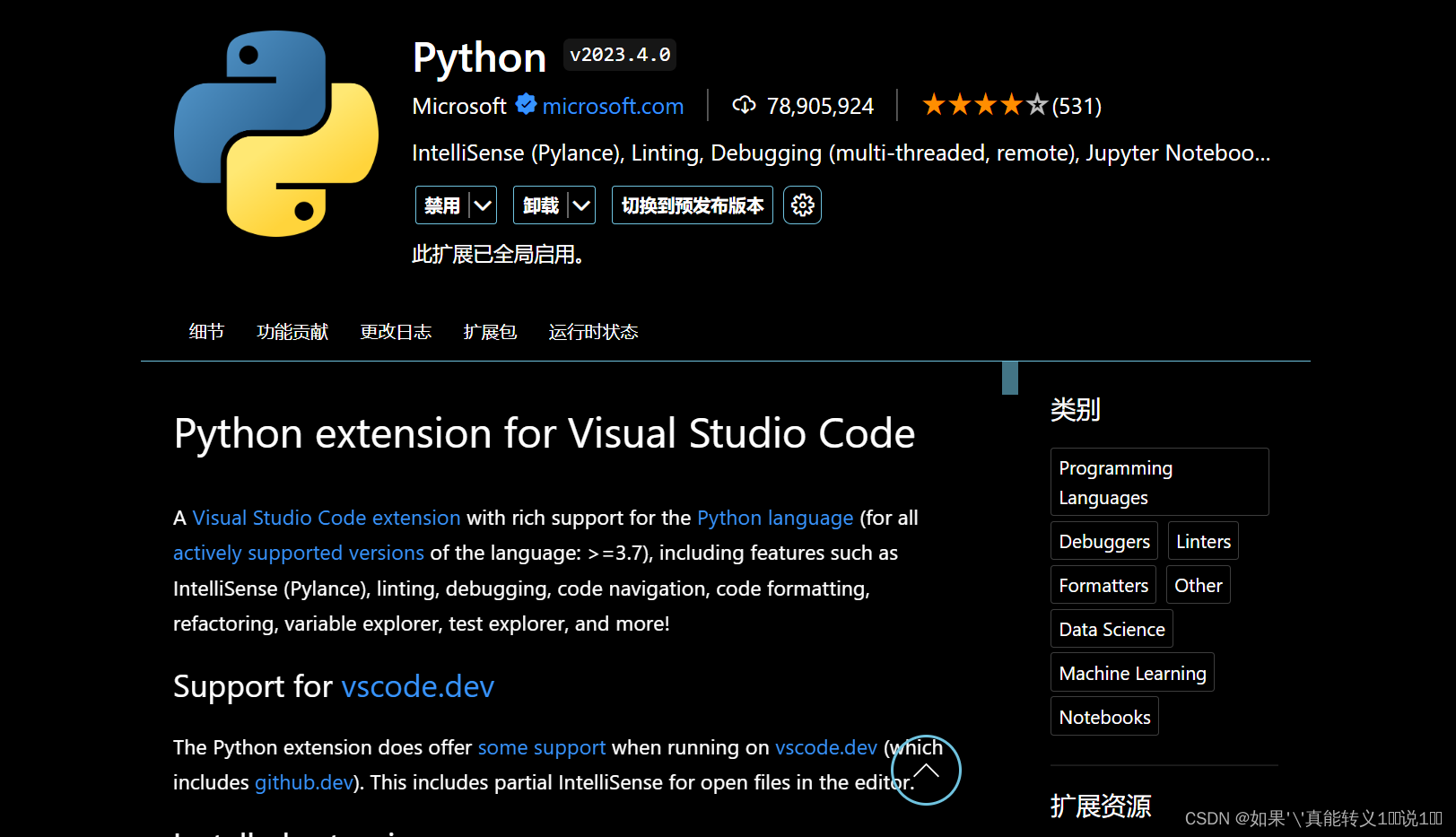Open vscode.dev heading link

418,686
